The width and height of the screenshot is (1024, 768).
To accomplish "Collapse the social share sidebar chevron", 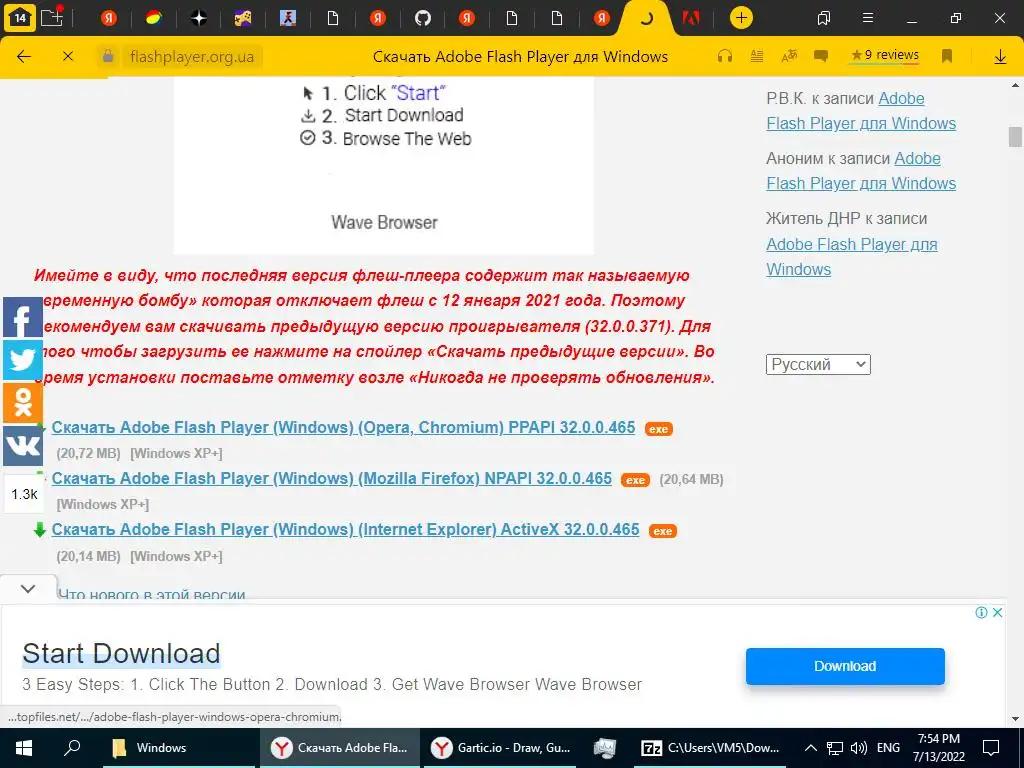I will tap(28, 588).
